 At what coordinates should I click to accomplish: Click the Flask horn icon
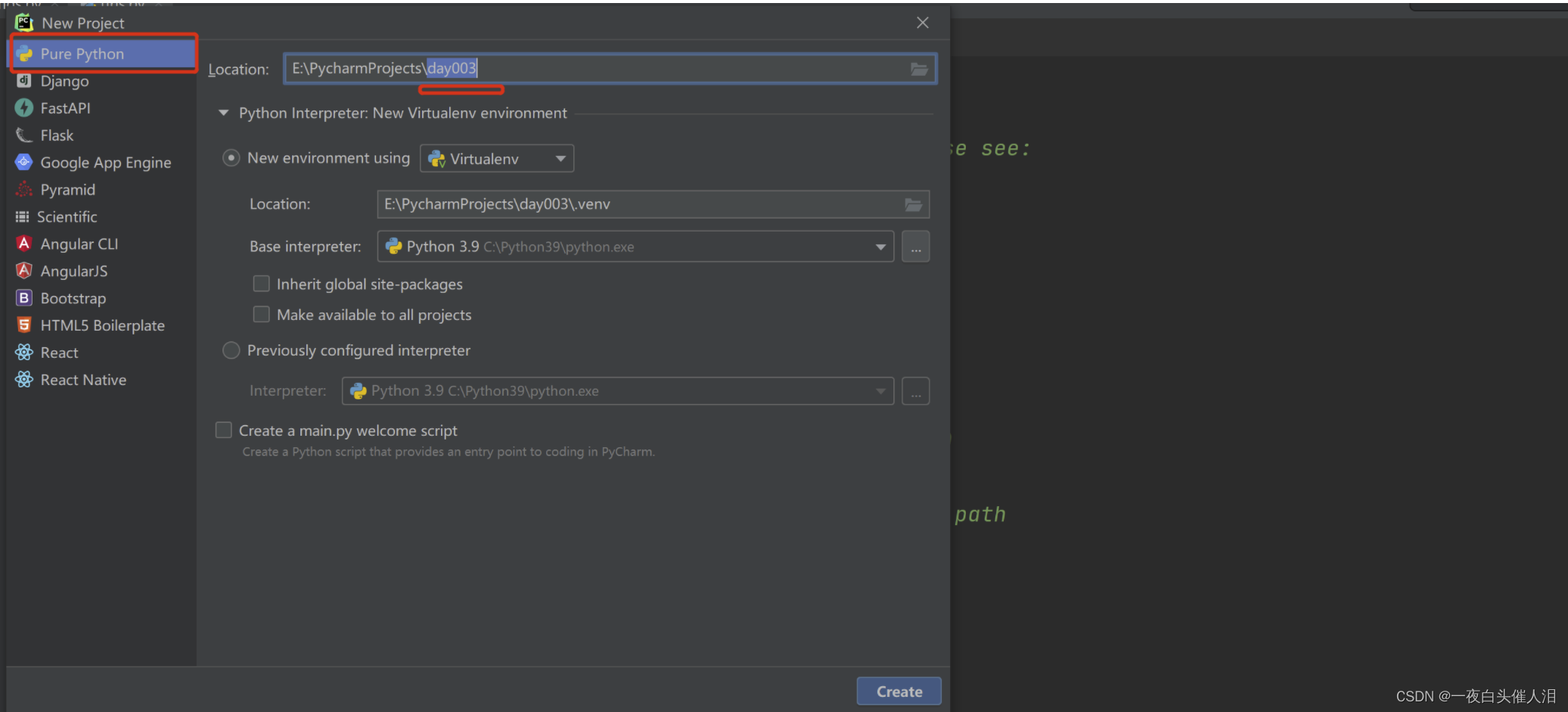coord(24,135)
